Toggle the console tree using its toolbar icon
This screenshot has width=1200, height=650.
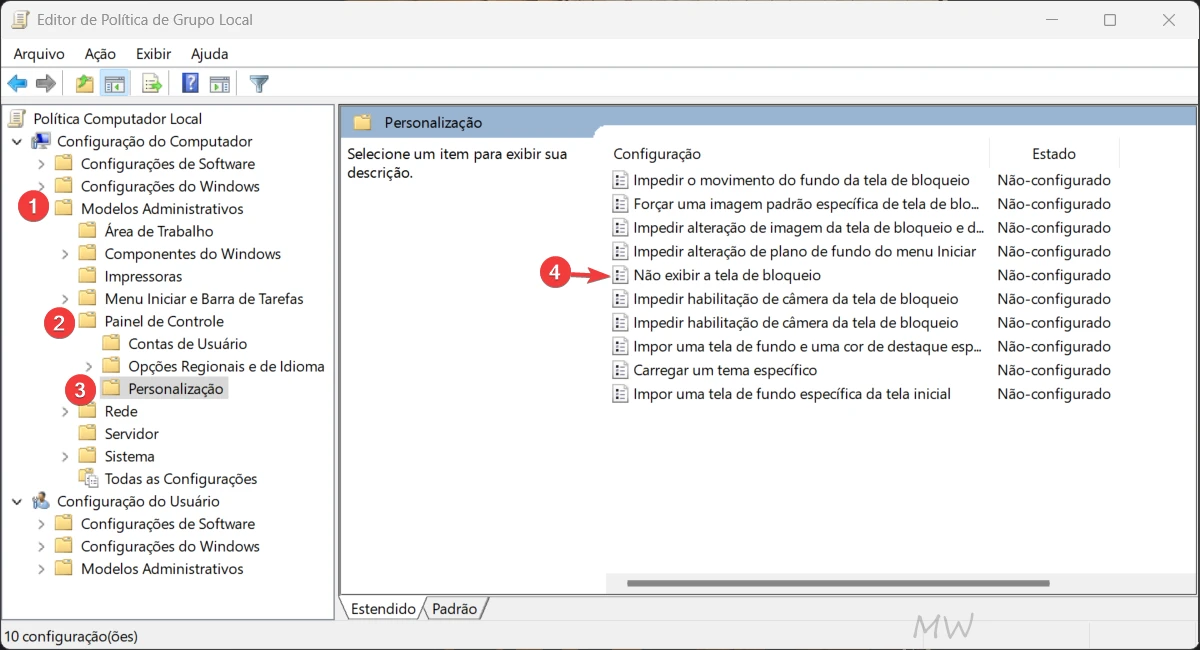[115, 83]
